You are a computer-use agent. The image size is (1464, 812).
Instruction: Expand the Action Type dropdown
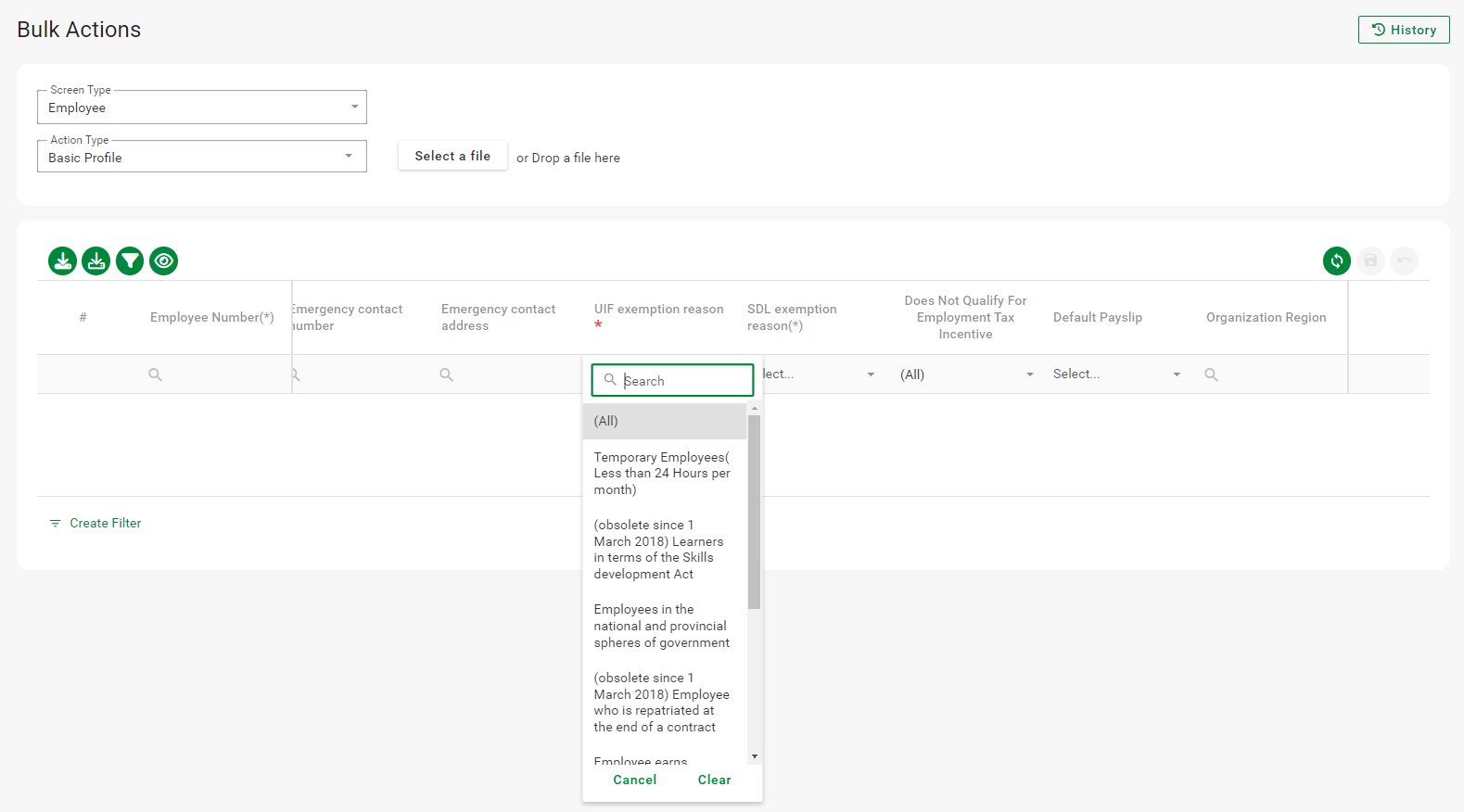click(x=201, y=158)
